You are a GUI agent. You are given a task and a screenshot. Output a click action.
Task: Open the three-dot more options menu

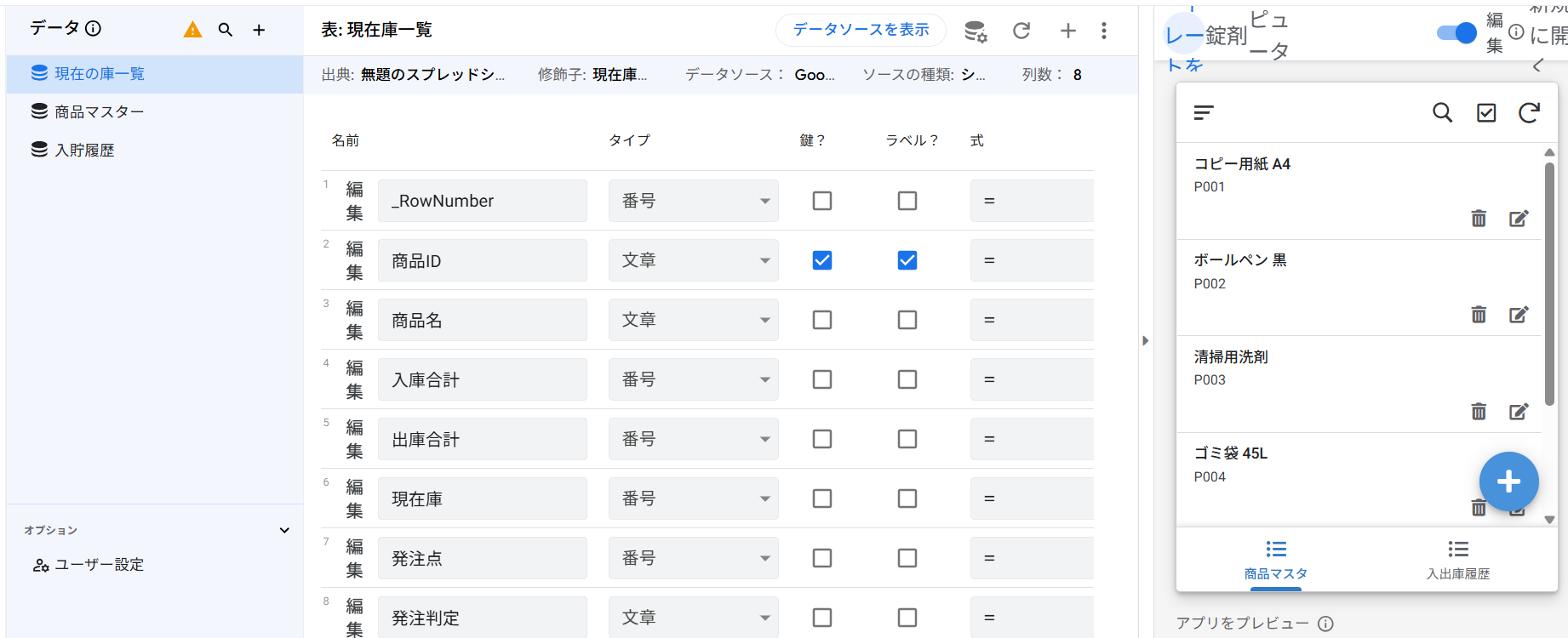tap(1104, 31)
